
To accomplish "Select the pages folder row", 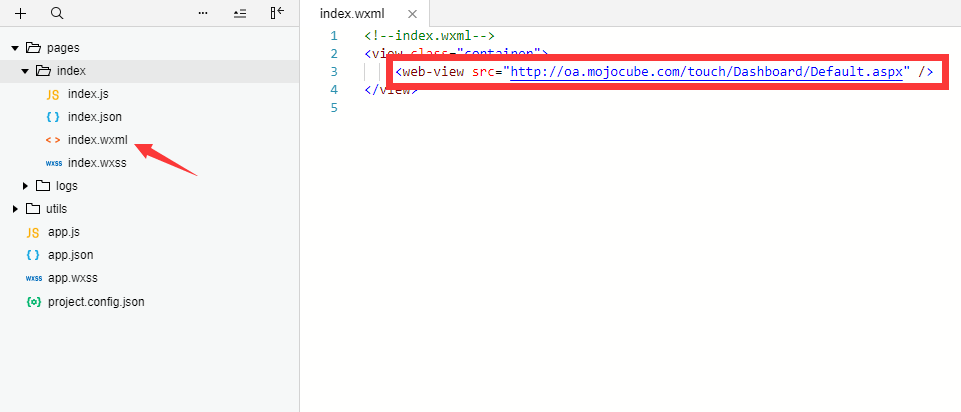I will pos(150,48).
